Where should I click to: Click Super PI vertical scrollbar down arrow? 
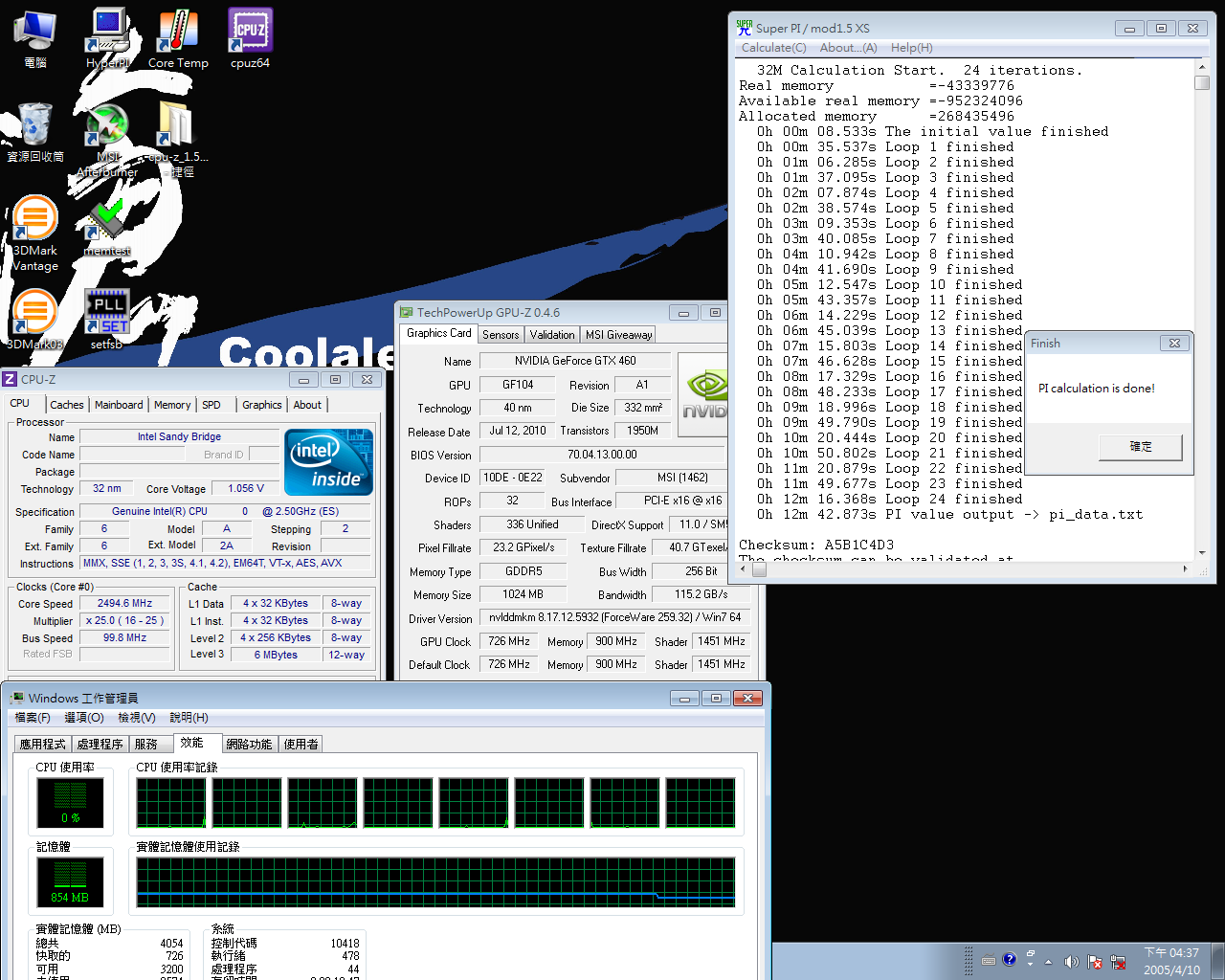[1202, 552]
